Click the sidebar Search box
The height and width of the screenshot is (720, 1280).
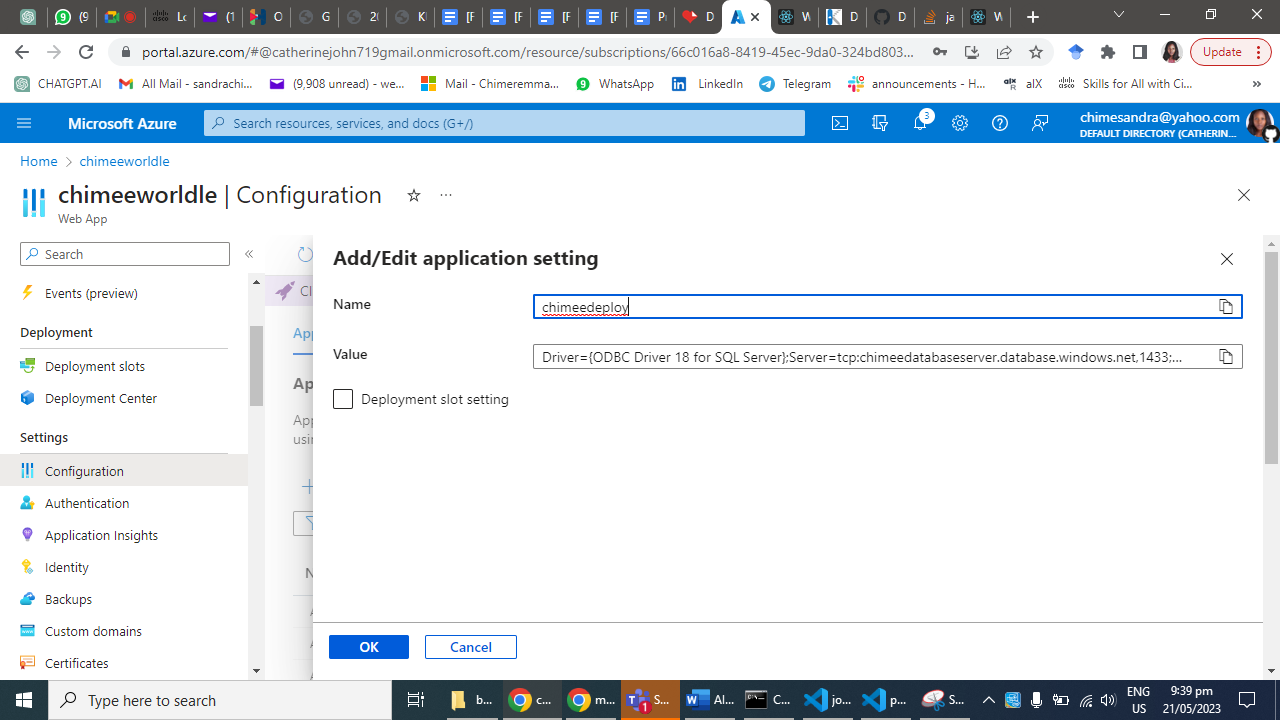pos(125,254)
